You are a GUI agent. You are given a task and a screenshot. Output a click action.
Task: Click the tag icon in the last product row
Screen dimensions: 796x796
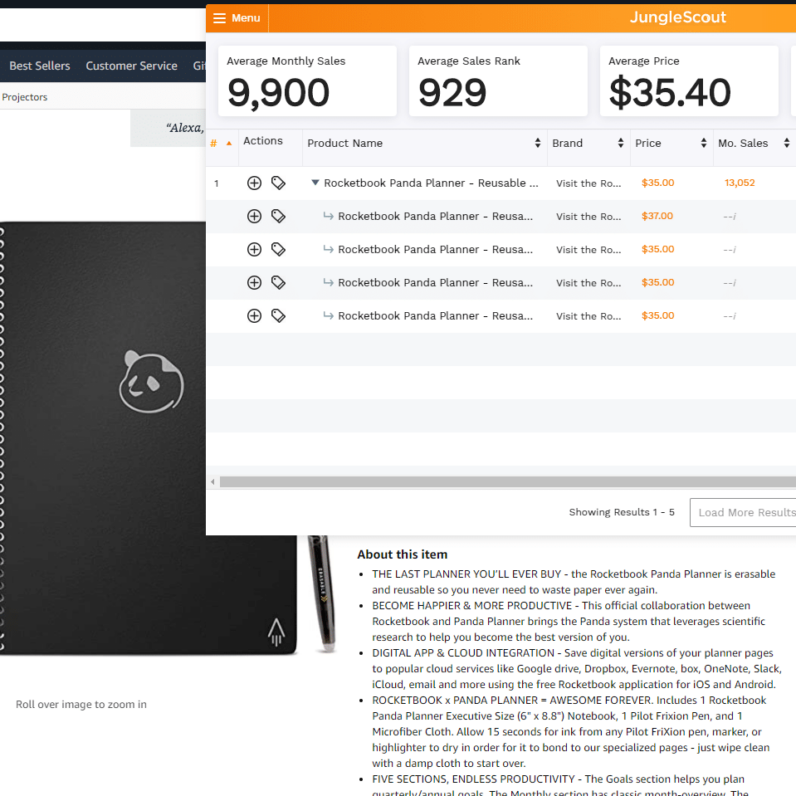tap(278, 316)
